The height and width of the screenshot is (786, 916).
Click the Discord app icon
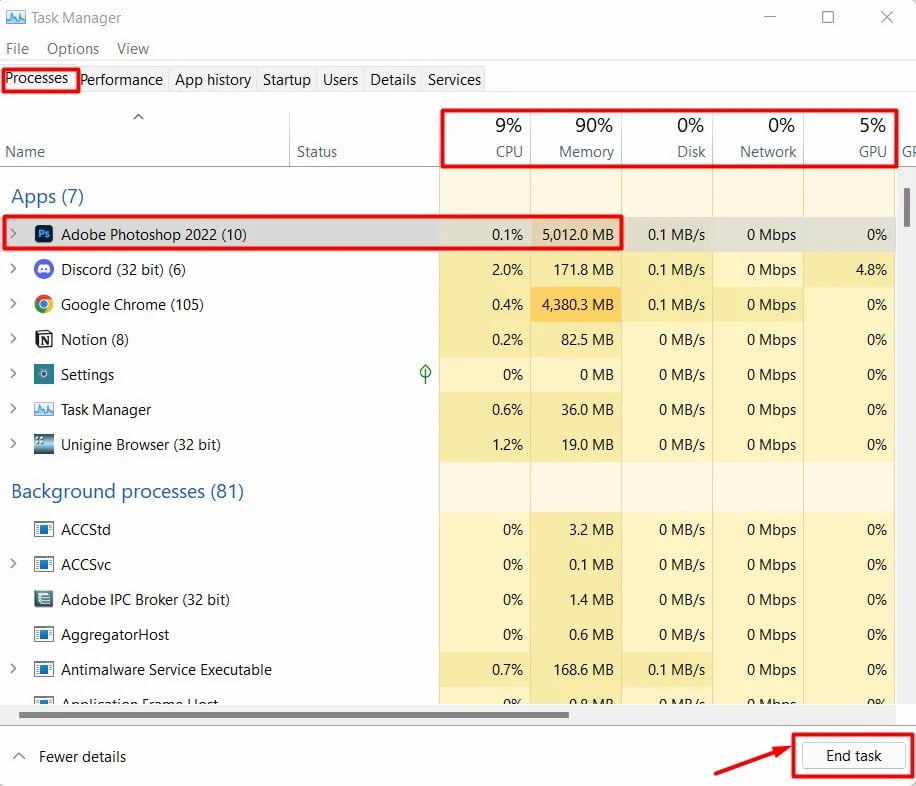(x=44, y=269)
